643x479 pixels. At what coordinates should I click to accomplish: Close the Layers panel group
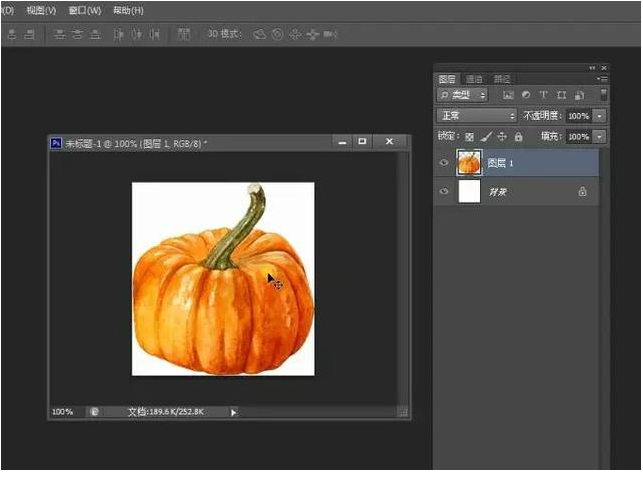click(x=604, y=68)
